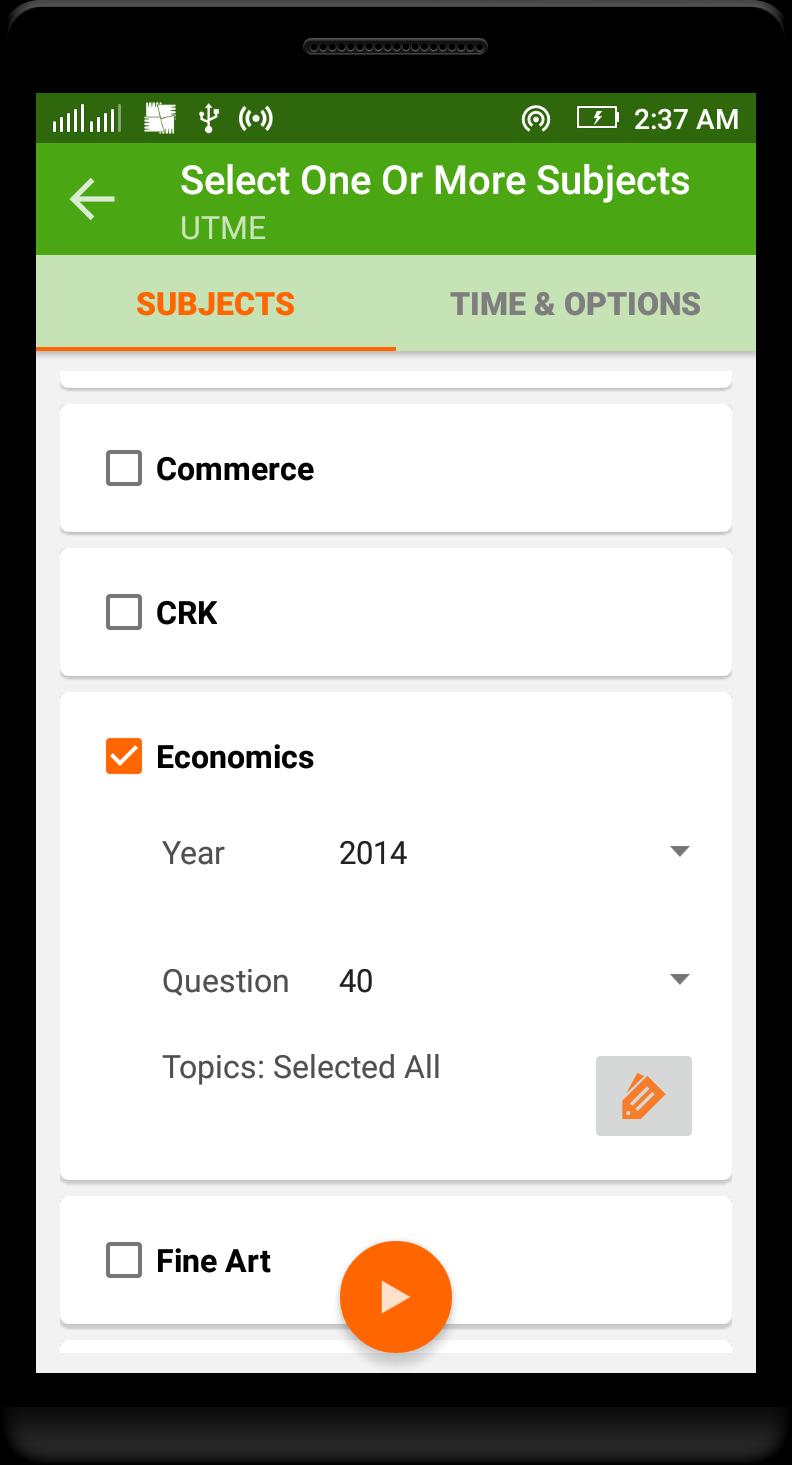The image size is (792, 1465).
Task: Tap the Topics: Selected All text
Action: (301, 1067)
